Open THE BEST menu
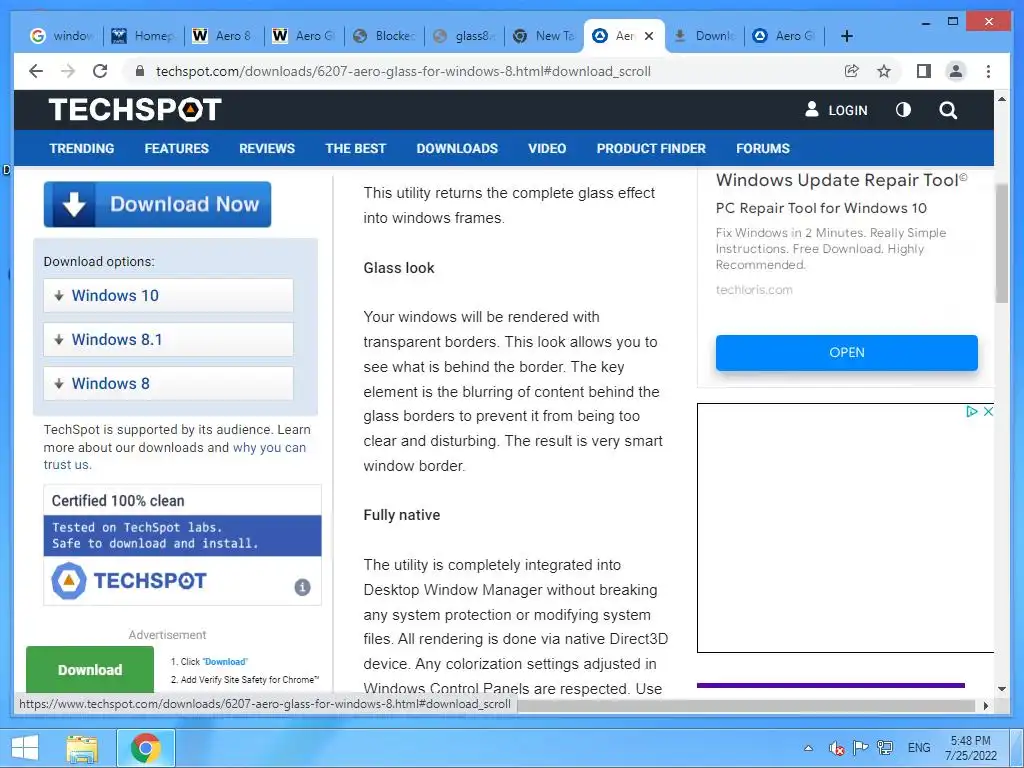This screenshot has width=1024, height=768. [x=356, y=148]
